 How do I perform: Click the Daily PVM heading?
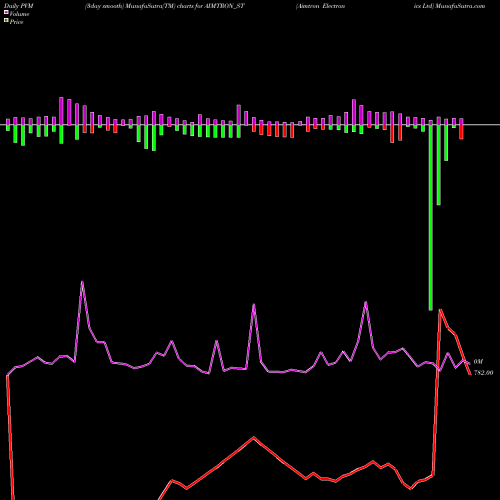[x=19, y=6]
